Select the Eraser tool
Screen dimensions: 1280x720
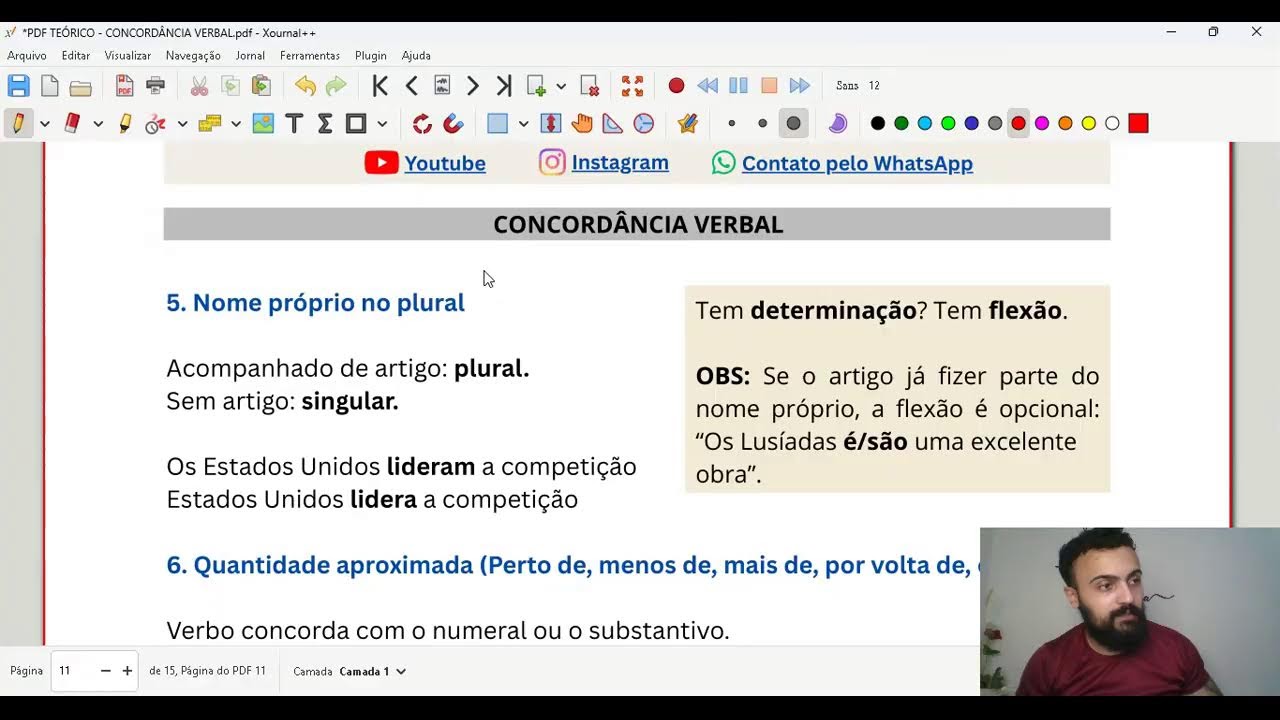tap(72, 124)
